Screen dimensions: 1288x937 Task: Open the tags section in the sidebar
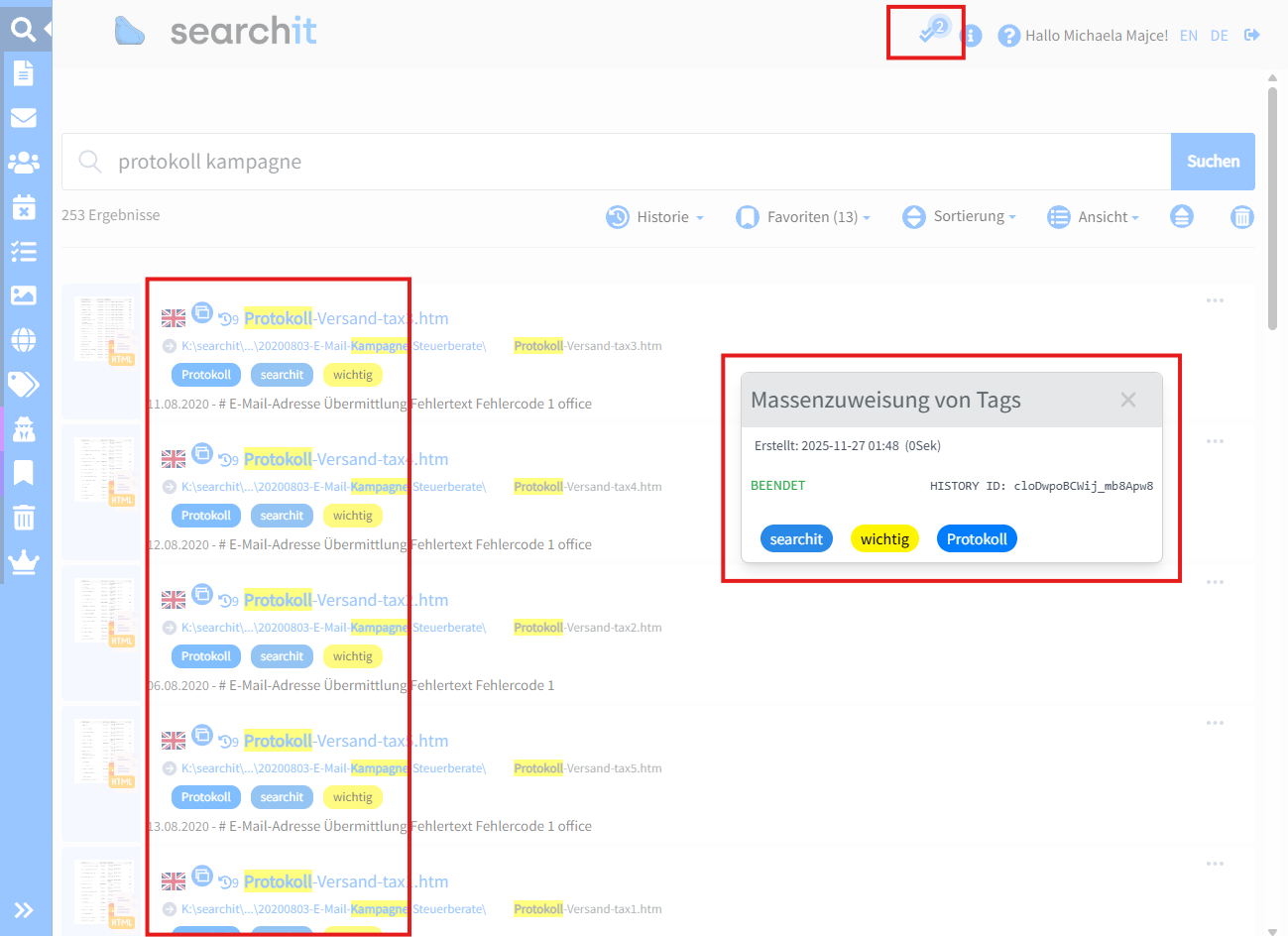24,384
